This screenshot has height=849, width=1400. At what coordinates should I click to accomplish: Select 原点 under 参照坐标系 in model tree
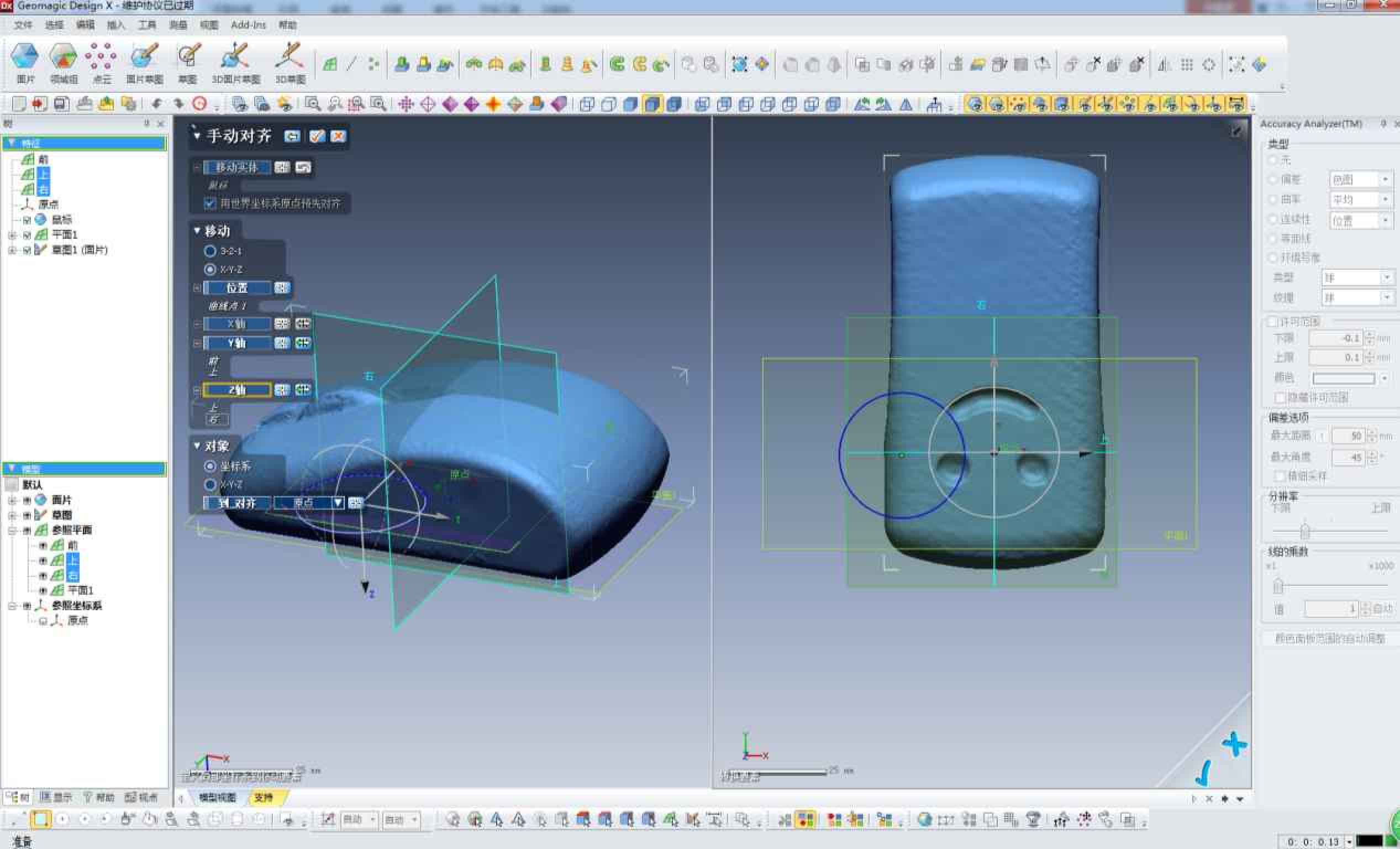click(x=78, y=621)
